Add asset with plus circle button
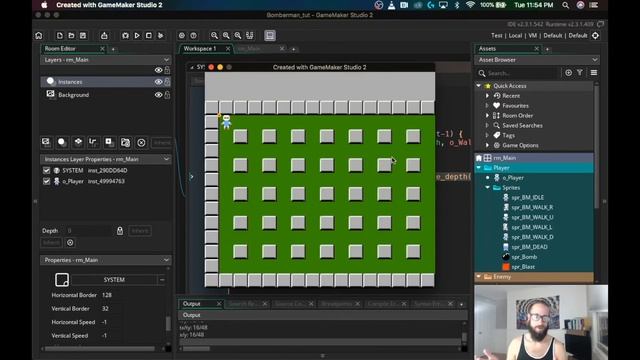This screenshot has height=360, width=640. (x=568, y=73)
